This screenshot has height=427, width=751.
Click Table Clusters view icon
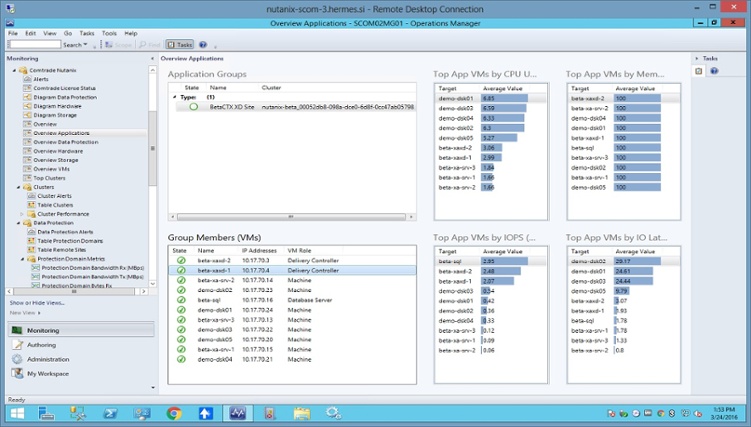(32, 205)
